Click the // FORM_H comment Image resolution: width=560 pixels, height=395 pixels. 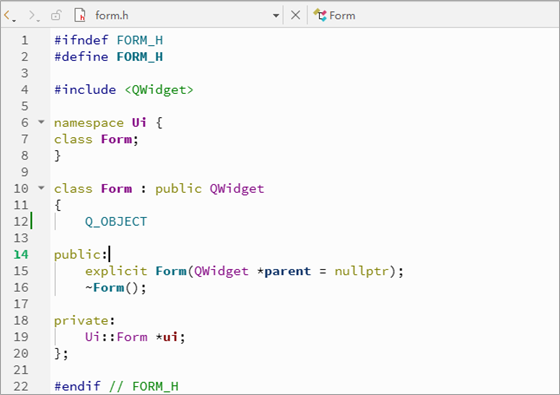pyautogui.click(x=144, y=386)
